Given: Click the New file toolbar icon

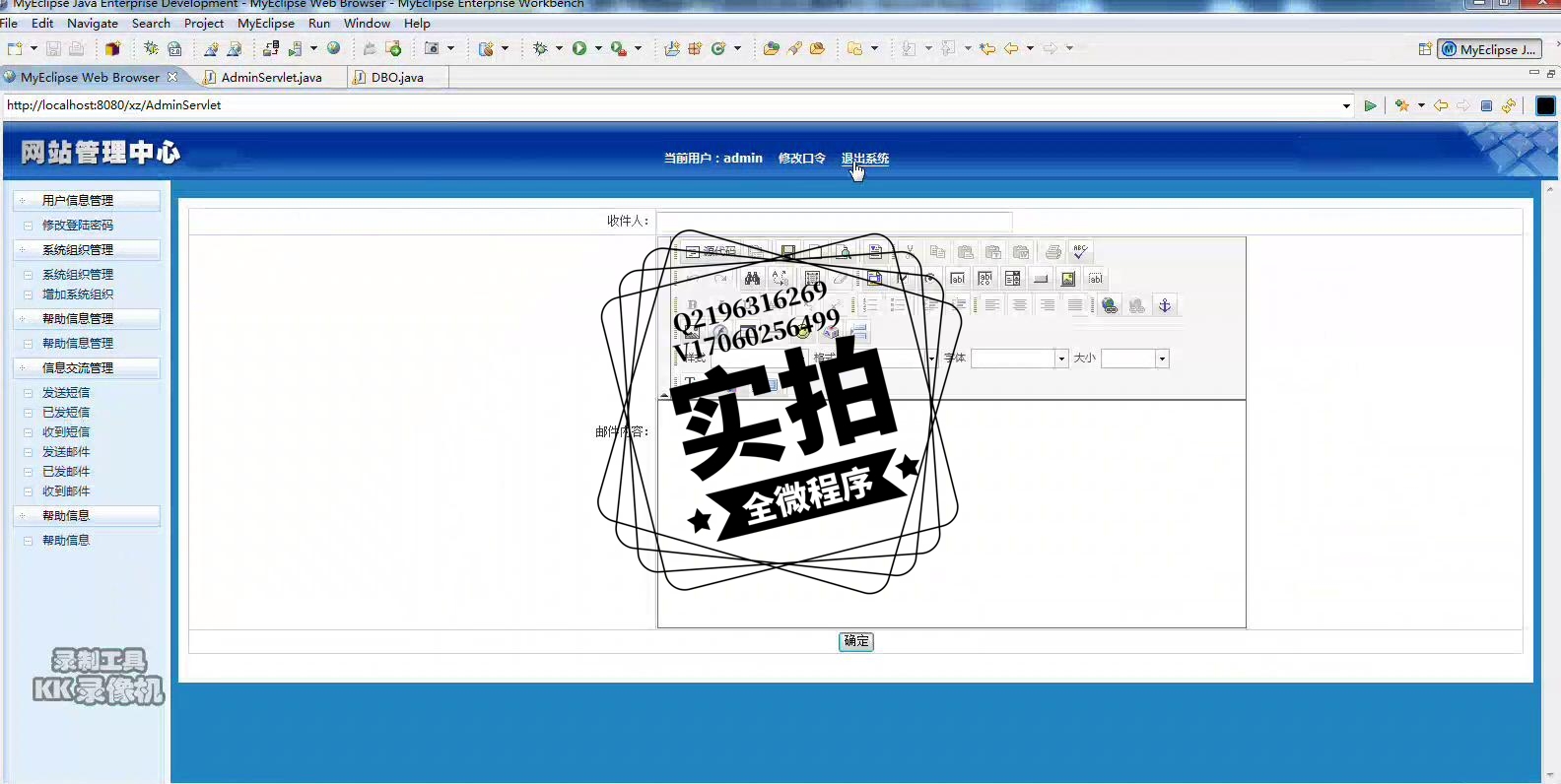Looking at the screenshot, I should (x=15, y=48).
